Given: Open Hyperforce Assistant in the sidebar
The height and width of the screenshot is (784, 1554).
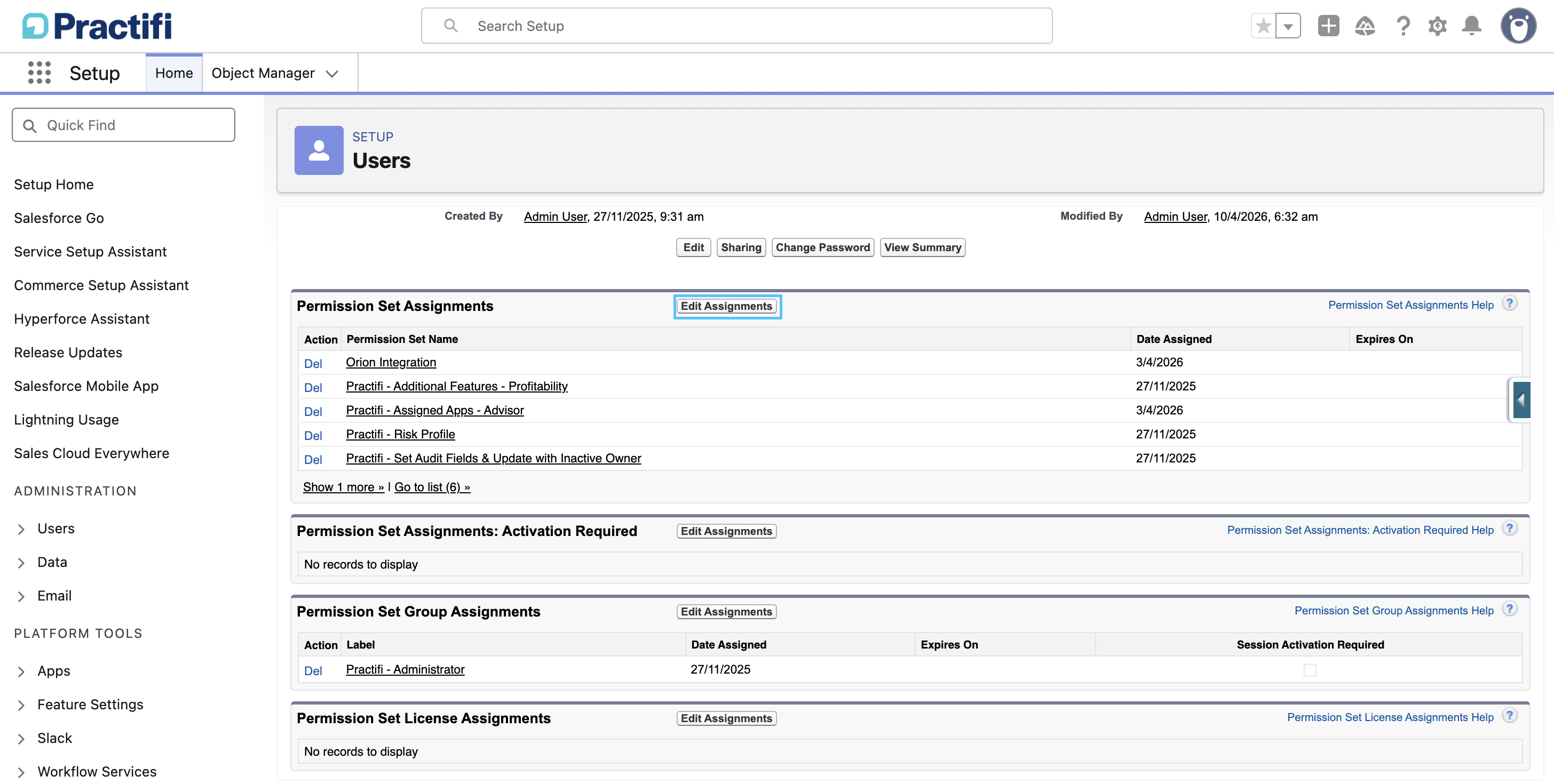Looking at the screenshot, I should [82, 319].
